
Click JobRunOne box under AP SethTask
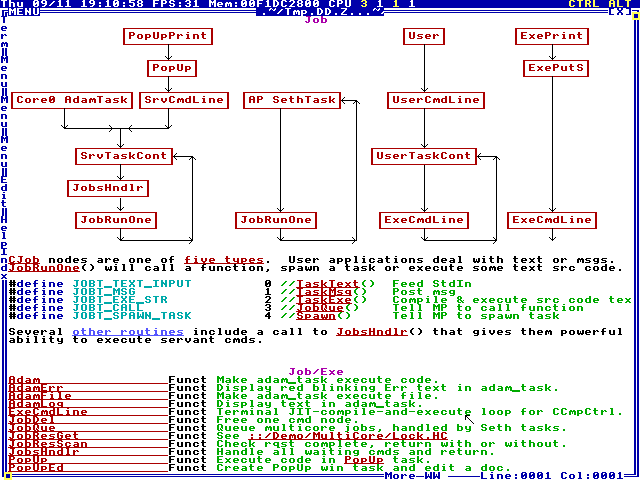click(x=276, y=220)
